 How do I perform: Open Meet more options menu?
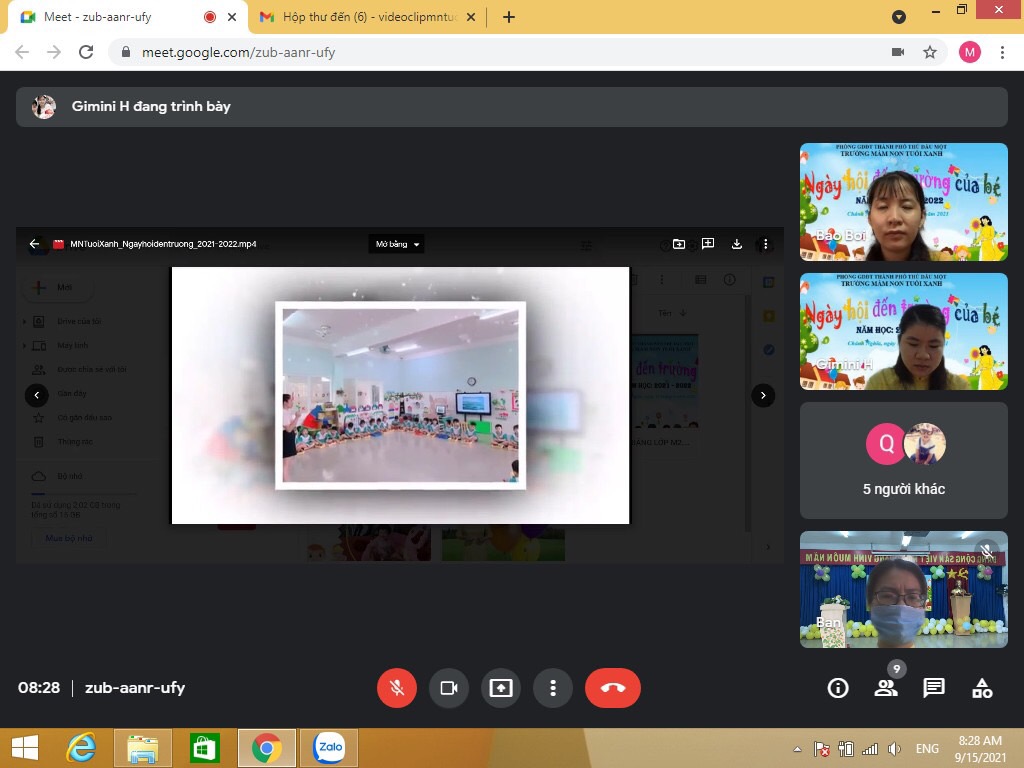[x=553, y=688]
